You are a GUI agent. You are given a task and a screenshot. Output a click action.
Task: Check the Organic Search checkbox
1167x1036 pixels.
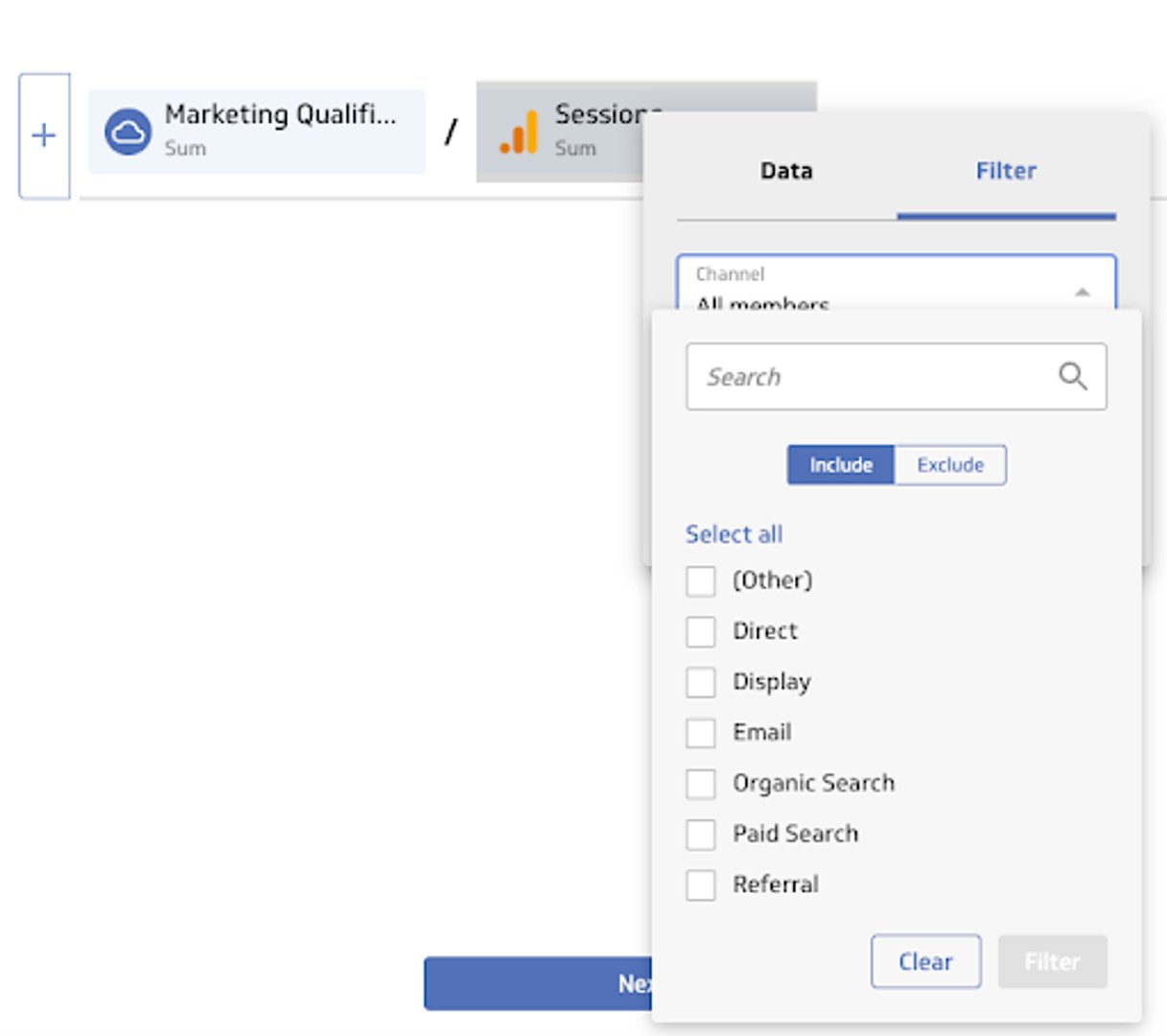[701, 784]
